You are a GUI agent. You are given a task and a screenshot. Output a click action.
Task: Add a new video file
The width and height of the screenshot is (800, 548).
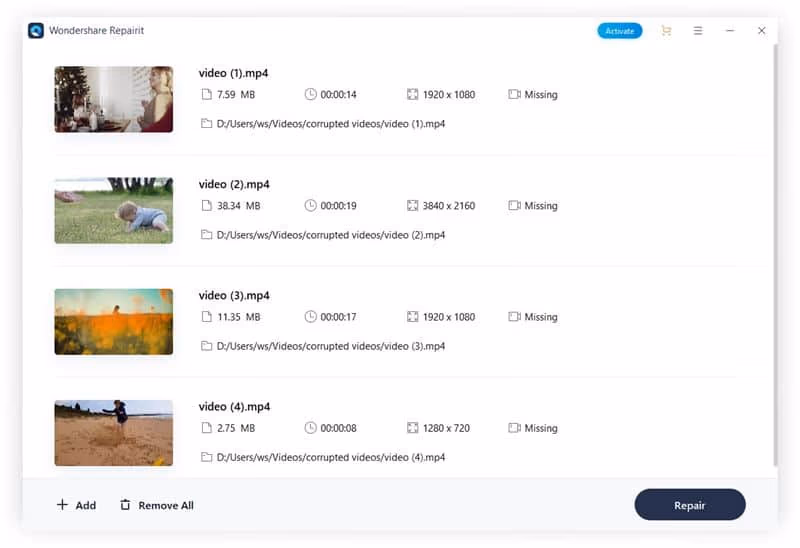coord(76,505)
